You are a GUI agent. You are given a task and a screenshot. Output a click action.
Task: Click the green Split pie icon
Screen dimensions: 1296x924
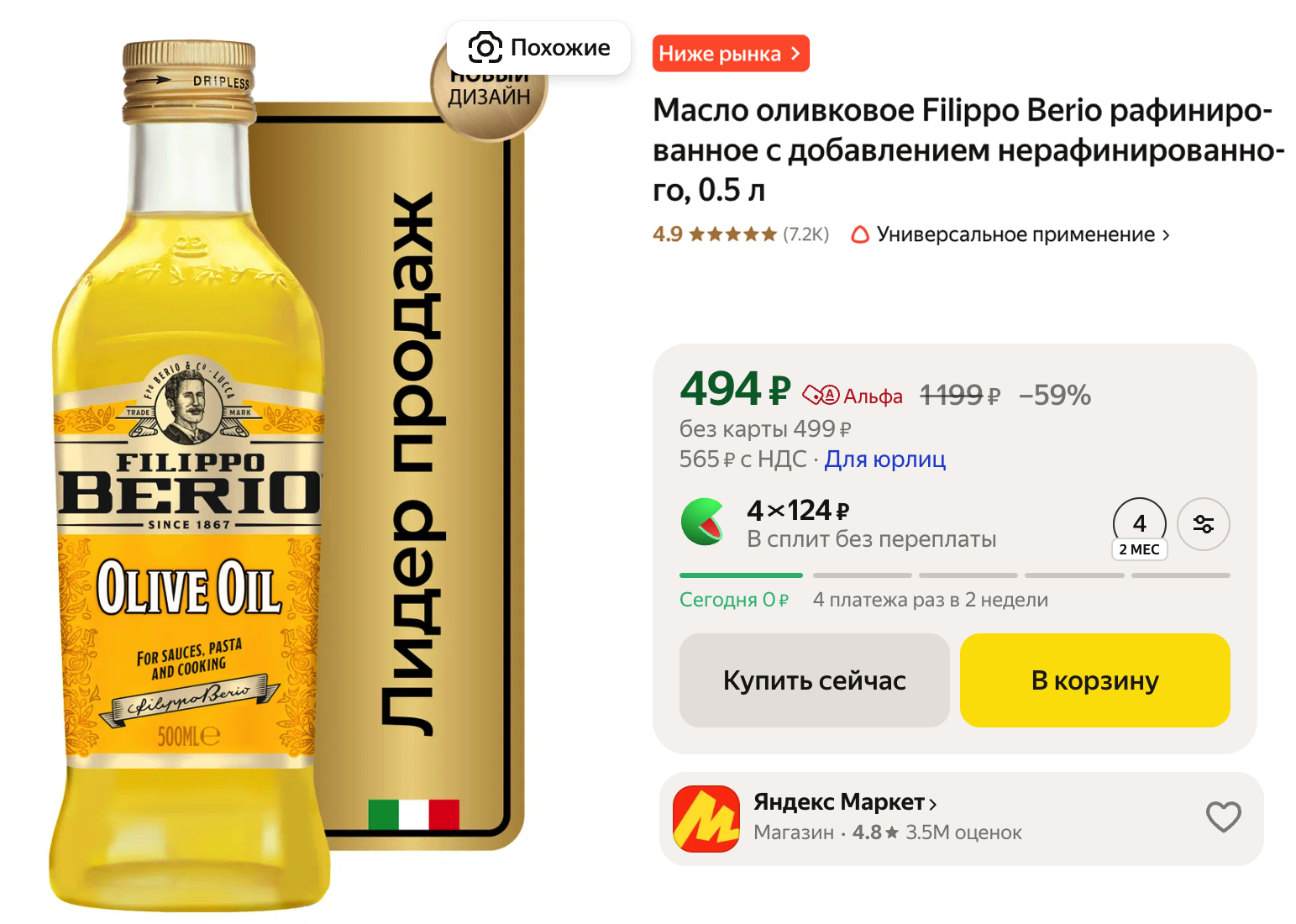[x=703, y=522]
